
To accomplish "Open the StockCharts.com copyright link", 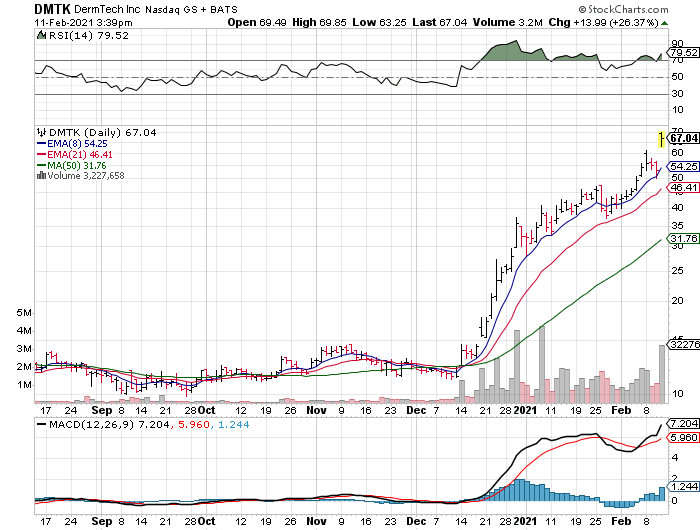I will [623, 9].
